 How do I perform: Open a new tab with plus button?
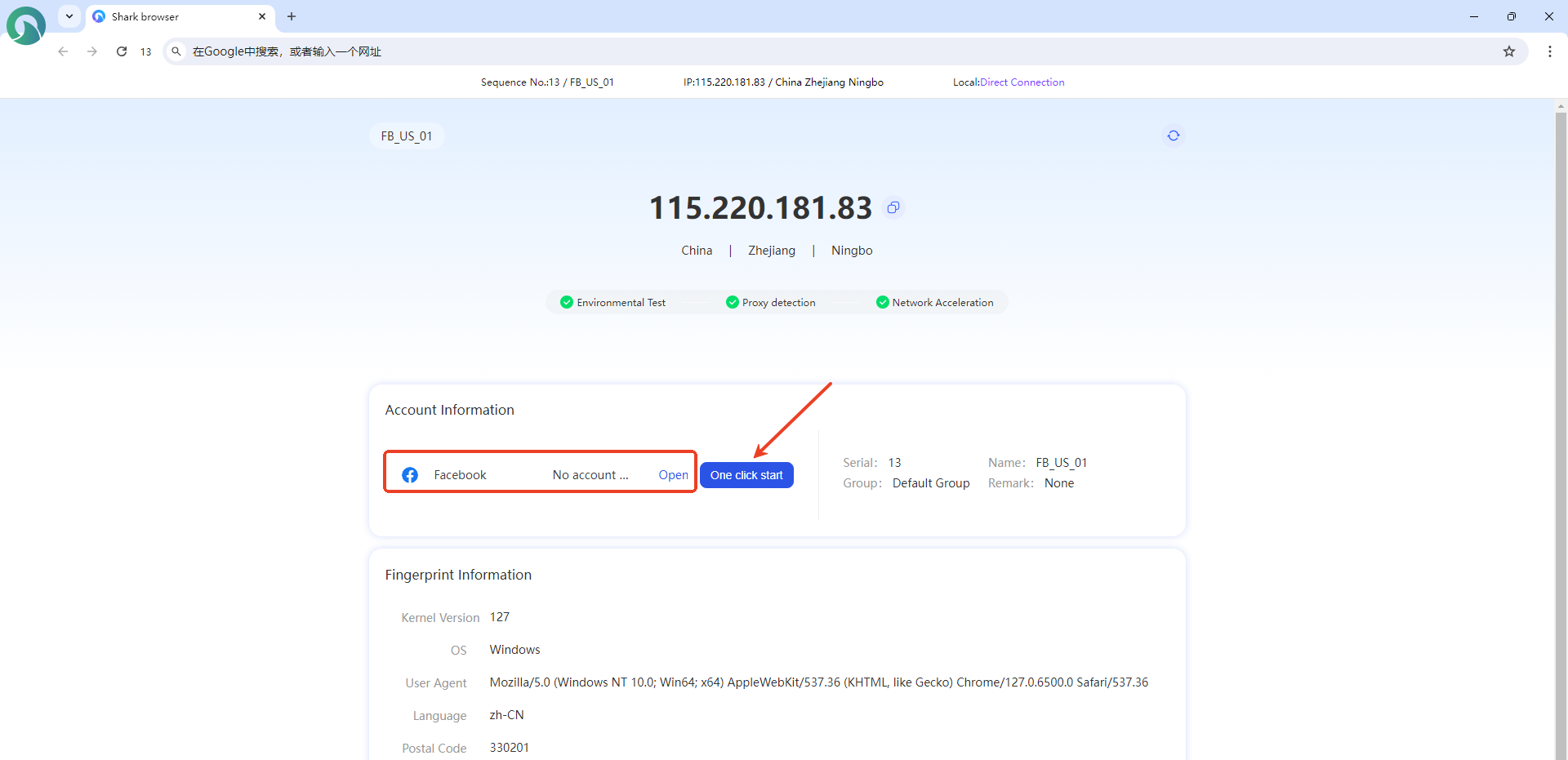pos(292,16)
